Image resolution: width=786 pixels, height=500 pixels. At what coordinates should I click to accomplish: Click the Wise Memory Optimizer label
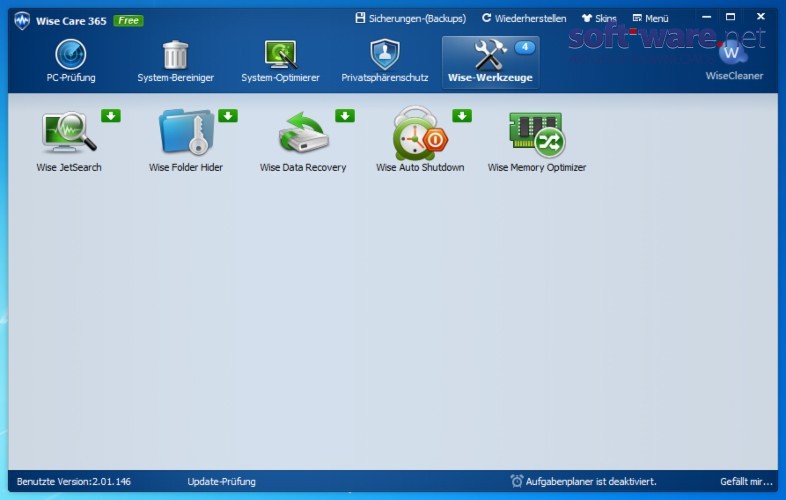(x=537, y=168)
